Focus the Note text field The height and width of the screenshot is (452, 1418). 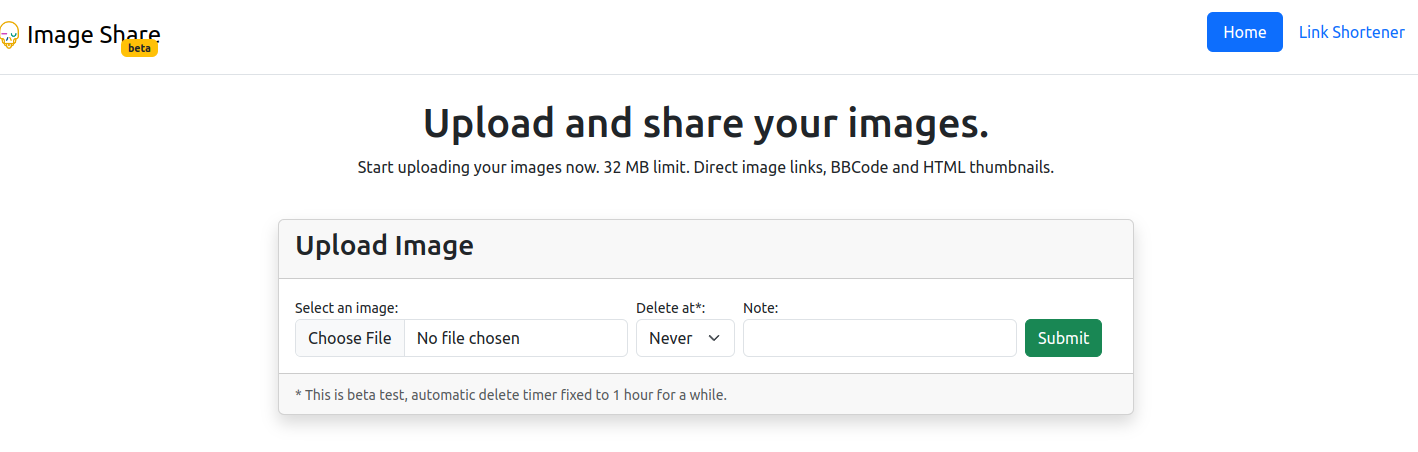click(880, 338)
